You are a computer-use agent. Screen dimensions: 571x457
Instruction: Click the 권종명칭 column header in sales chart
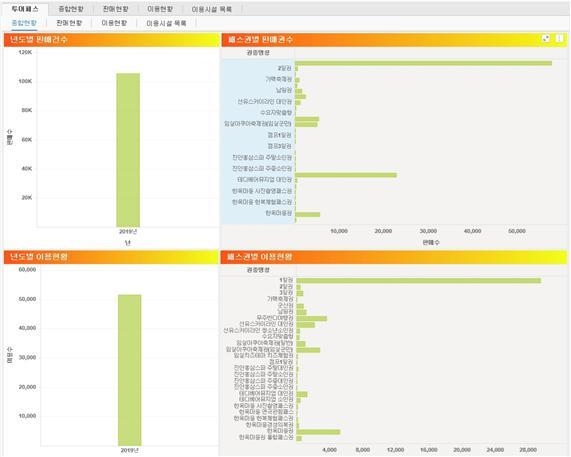[258, 53]
